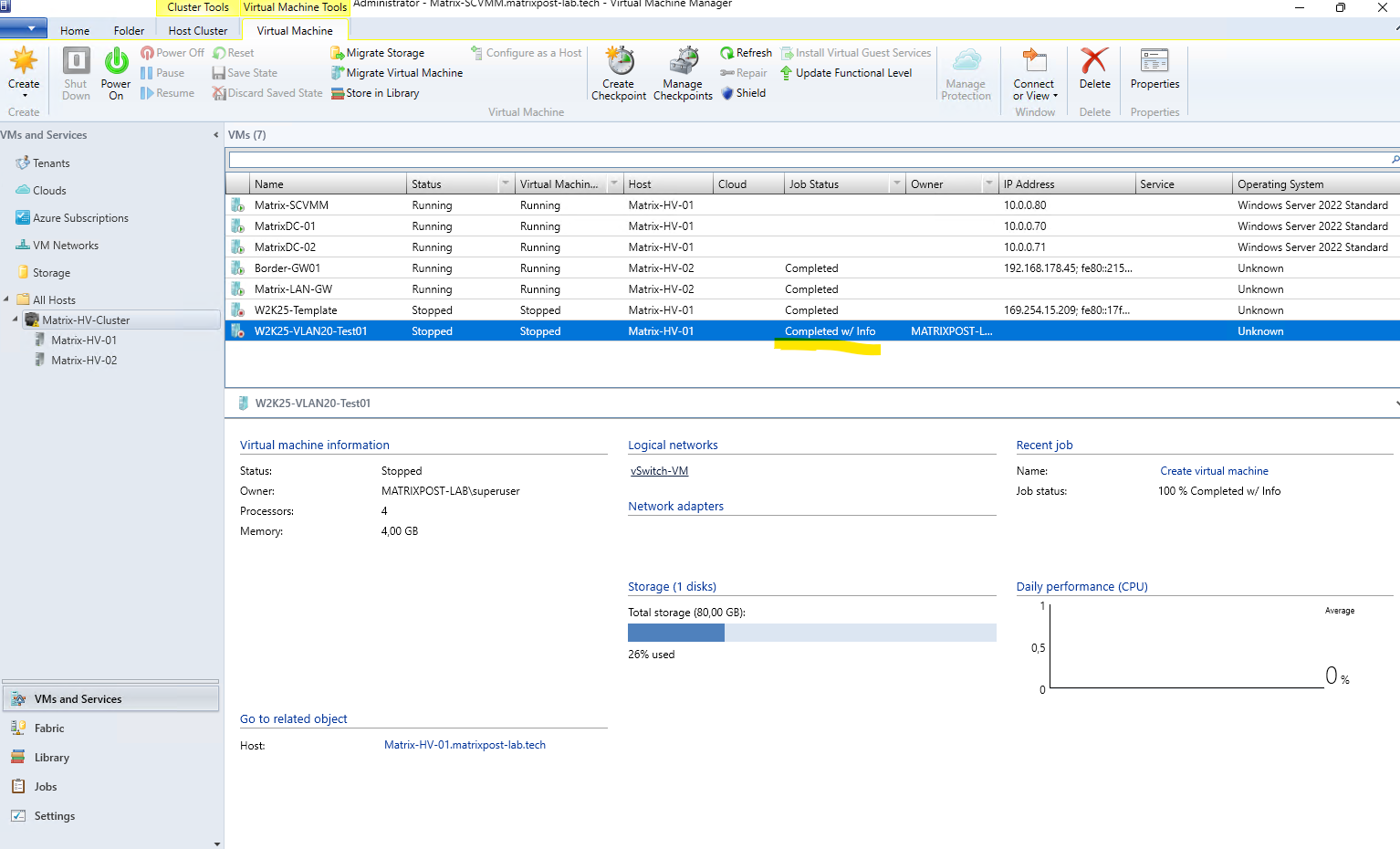Click Save State in the ribbon
This screenshot has height=849, width=1400.
point(245,73)
